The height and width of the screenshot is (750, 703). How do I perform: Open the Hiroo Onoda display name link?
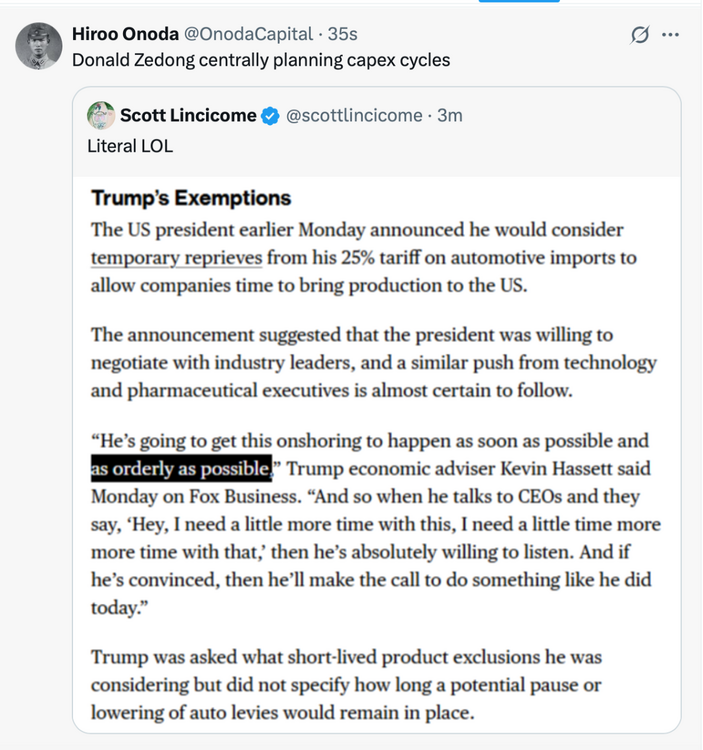pyautogui.click(x=125, y=34)
